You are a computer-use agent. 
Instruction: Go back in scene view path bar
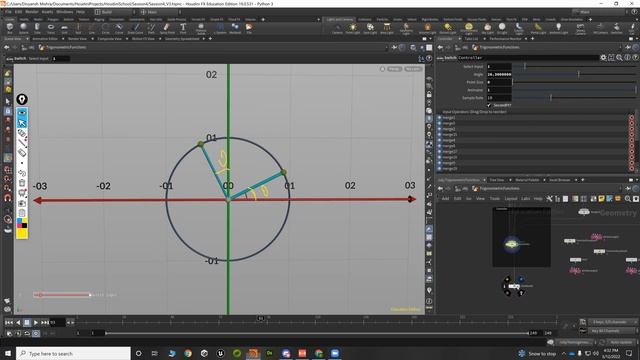(x=7, y=47)
